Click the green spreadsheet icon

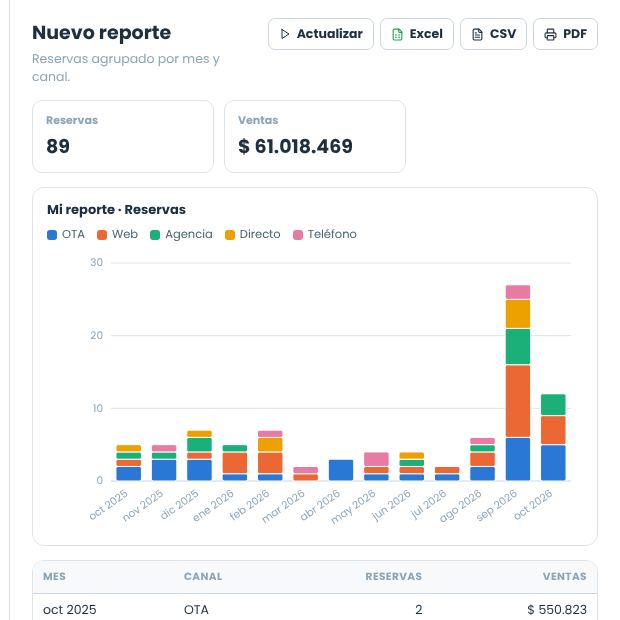tap(397, 34)
